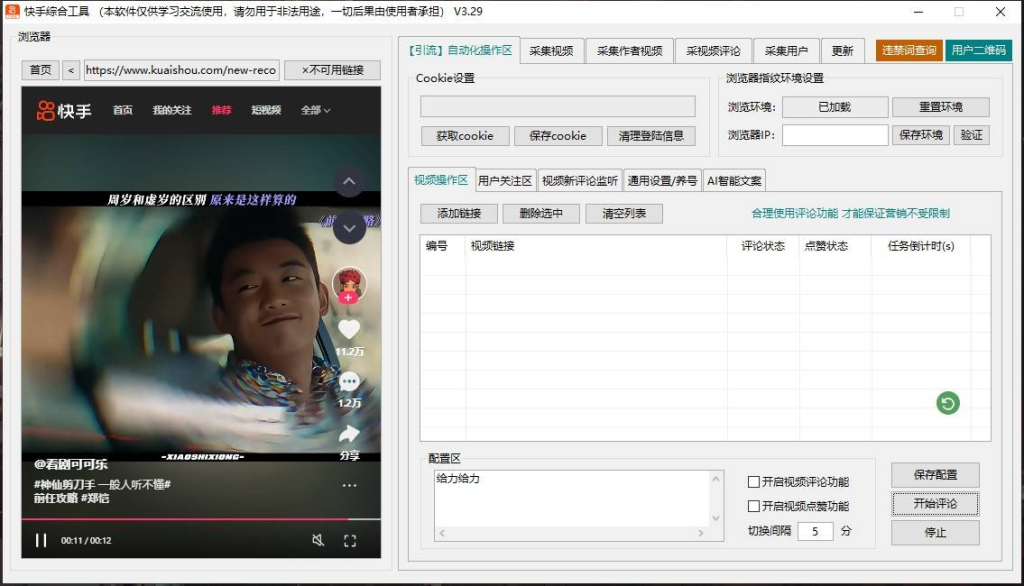Open video comments via the speech bubble icon

coord(351,381)
